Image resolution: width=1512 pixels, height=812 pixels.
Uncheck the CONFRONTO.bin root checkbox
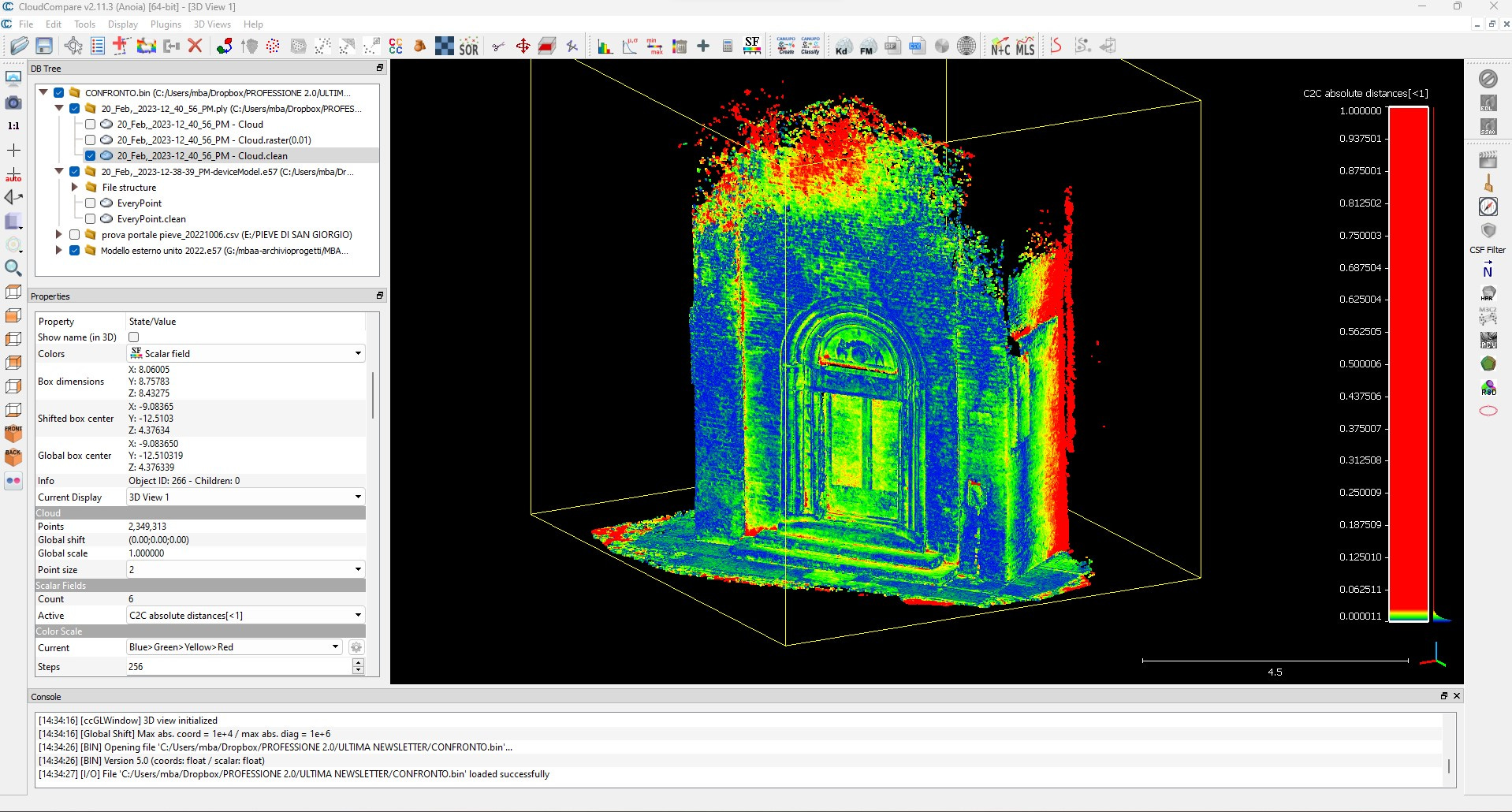coord(58,92)
